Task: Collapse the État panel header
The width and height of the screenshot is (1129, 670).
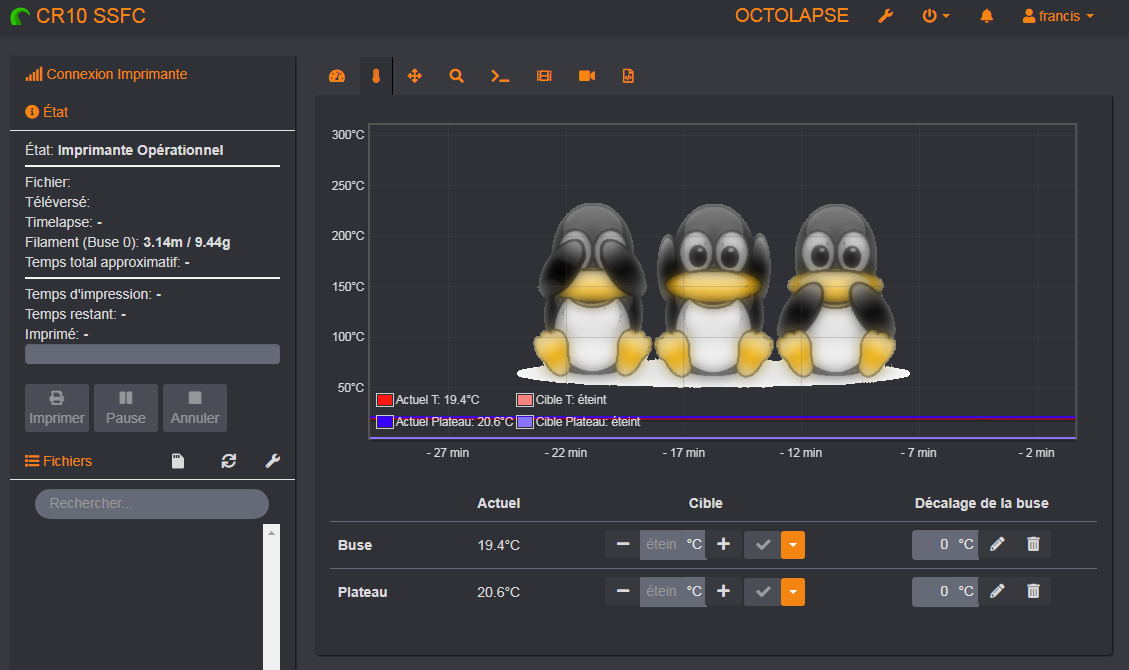Action: [x=47, y=112]
